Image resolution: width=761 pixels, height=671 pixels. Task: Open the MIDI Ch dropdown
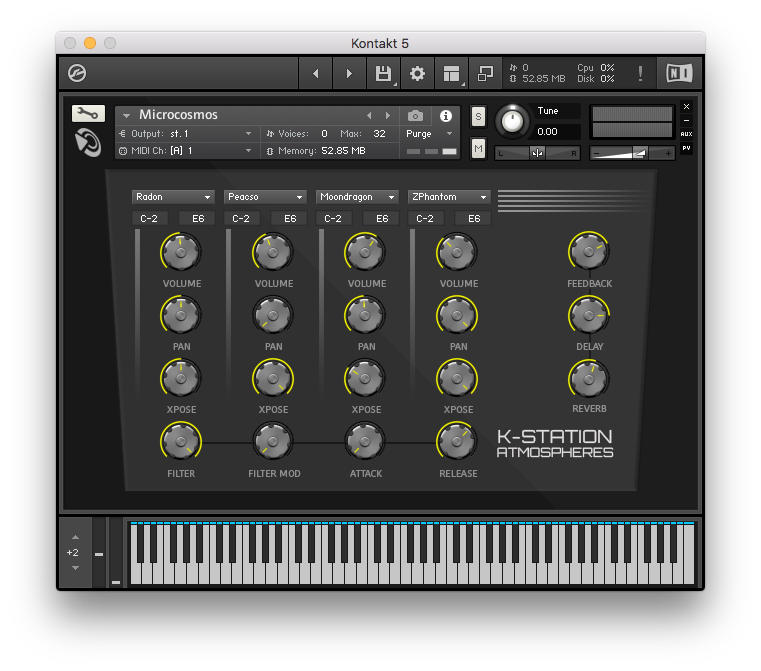(x=186, y=151)
